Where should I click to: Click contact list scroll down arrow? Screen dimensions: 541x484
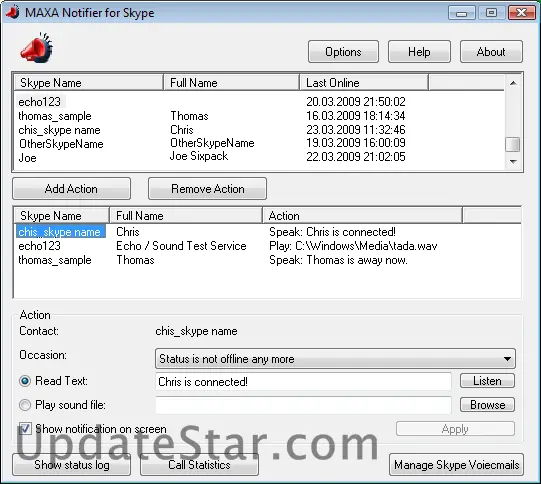pyautogui.click(x=513, y=161)
